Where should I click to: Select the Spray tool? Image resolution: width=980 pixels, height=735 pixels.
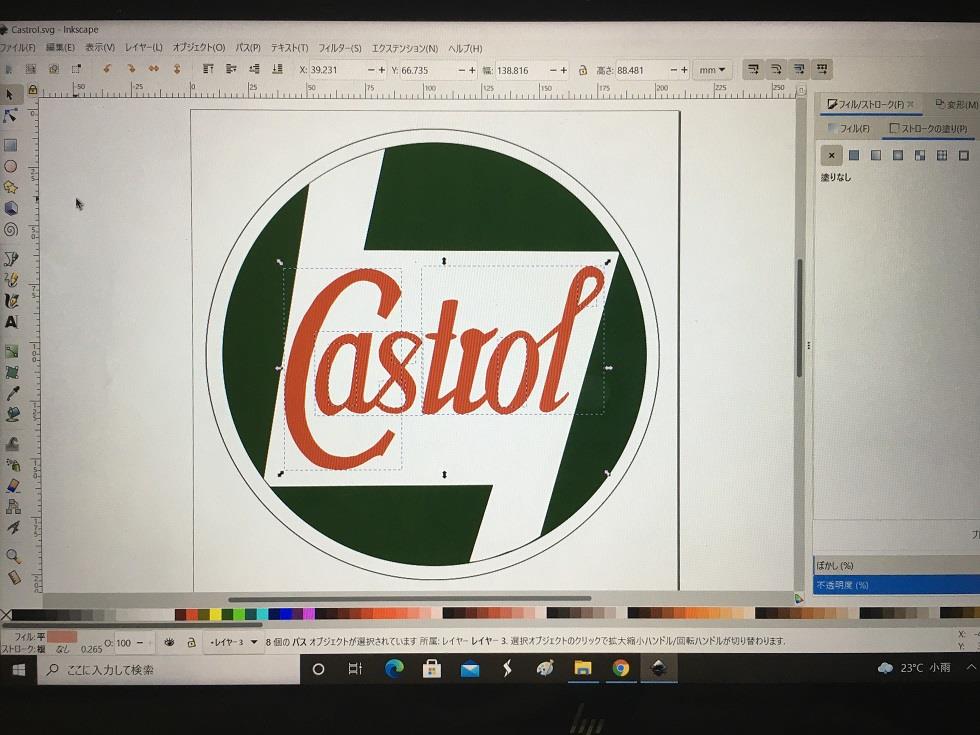pyautogui.click(x=13, y=464)
